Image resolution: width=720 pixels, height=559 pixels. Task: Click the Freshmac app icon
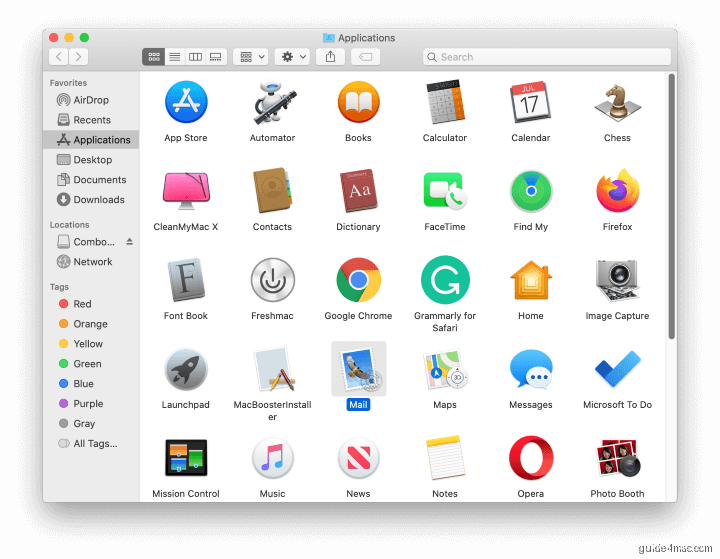click(273, 280)
